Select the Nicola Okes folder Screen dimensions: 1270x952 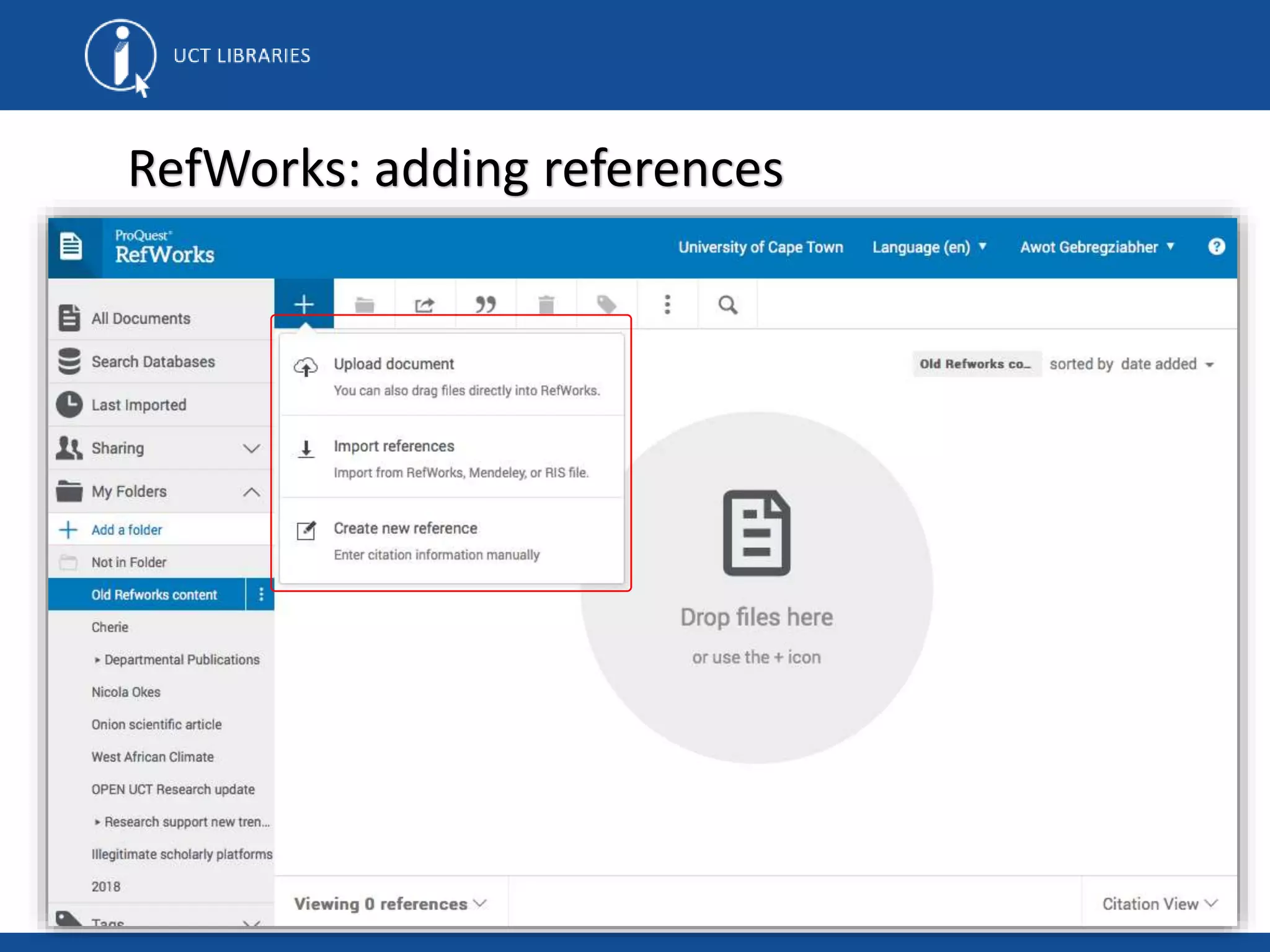point(126,692)
